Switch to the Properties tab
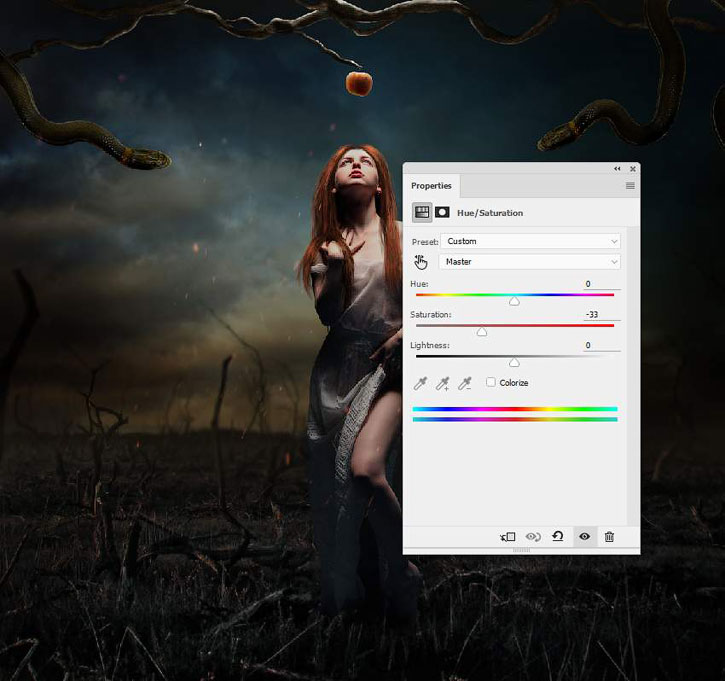Image resolution: width=725 pixels, height=681 pixels. pyautogui.click(x=431, y=186)
